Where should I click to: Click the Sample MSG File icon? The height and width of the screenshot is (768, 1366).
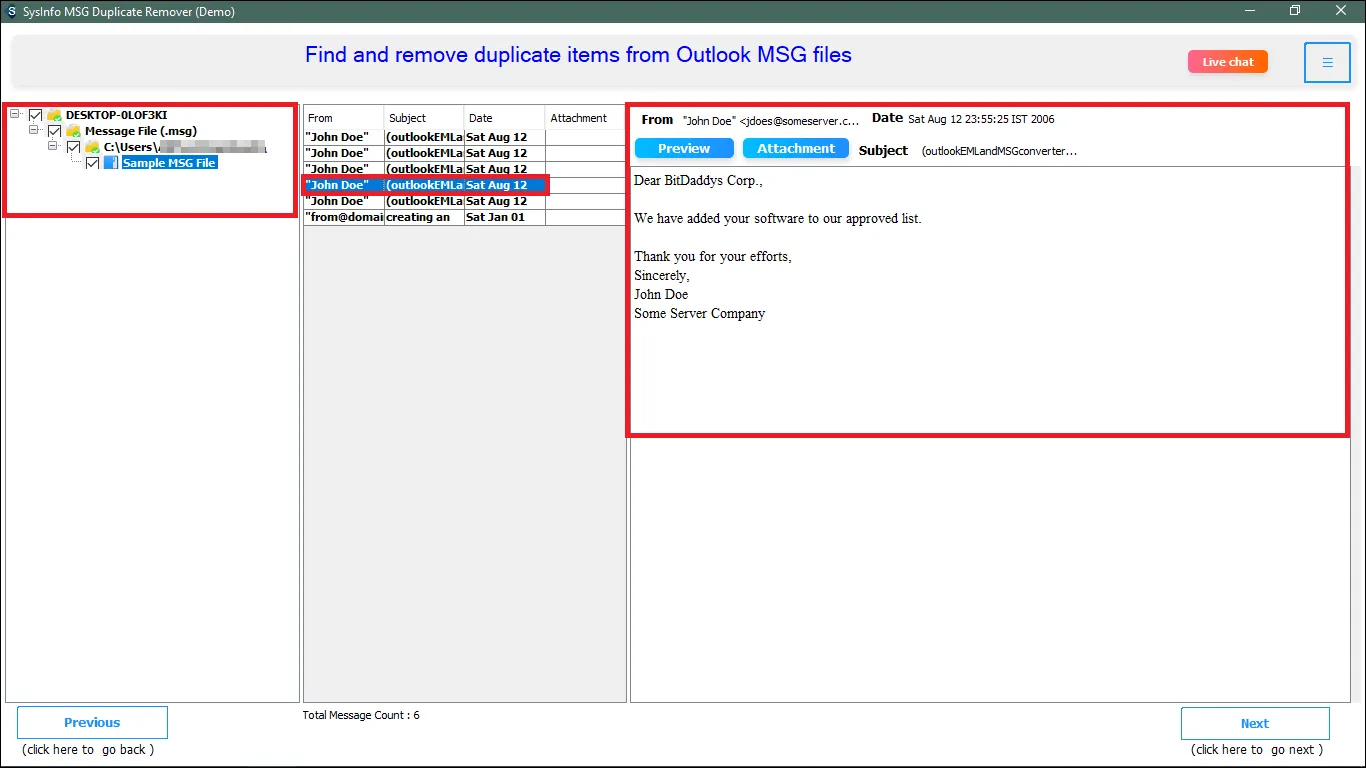point(111,163)
